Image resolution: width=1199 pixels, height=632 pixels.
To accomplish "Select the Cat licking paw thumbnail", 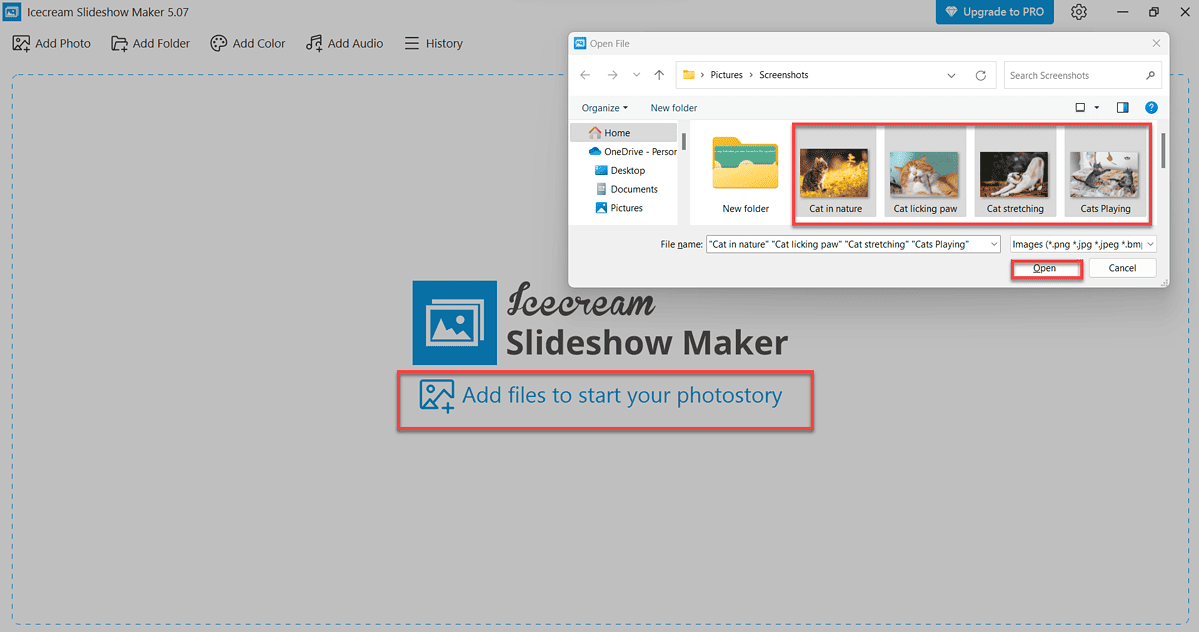I will click(925, 174).
